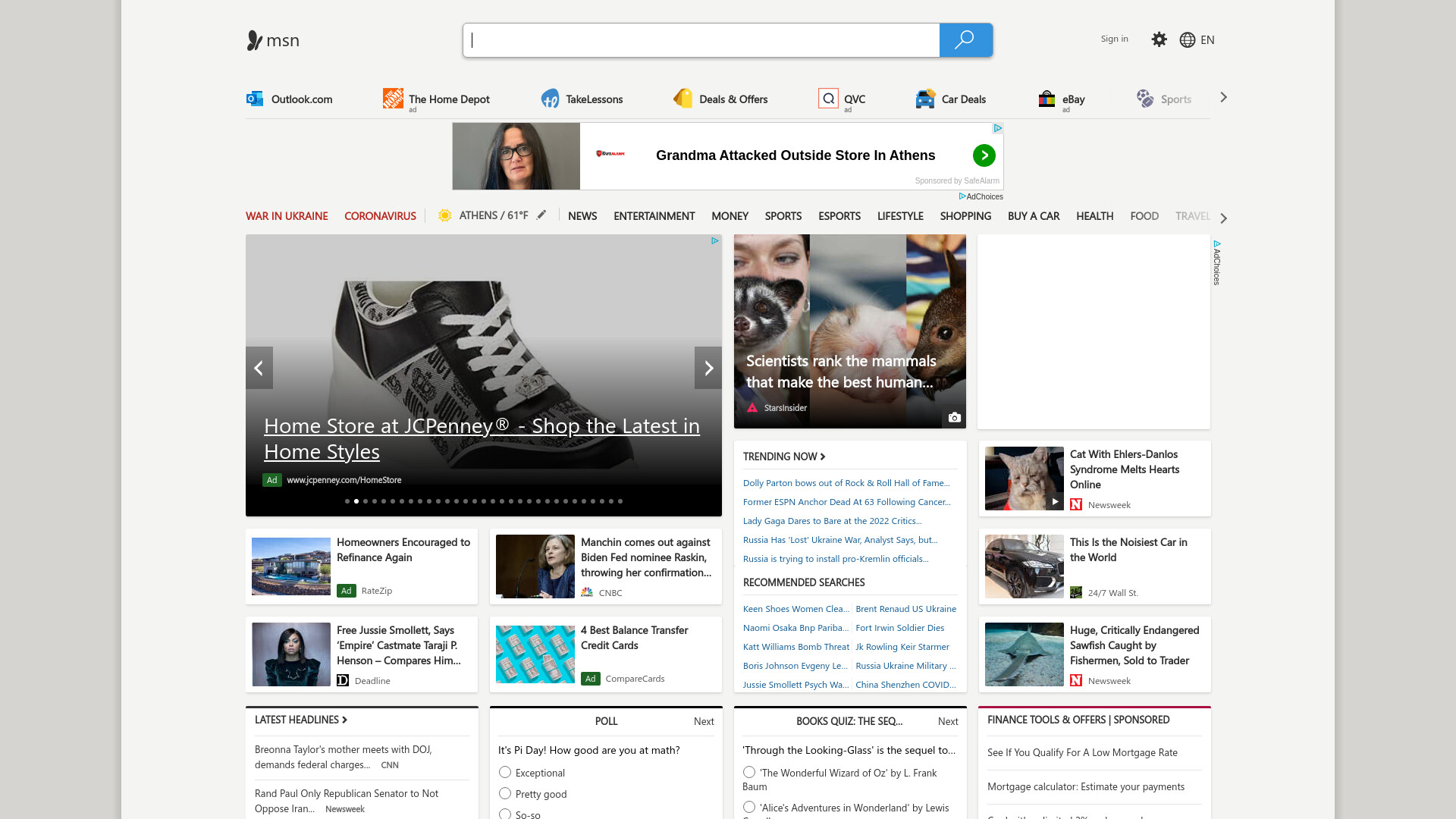
Task: Click the eBay shopping bag icon
Action: (x=1046, y=99)
